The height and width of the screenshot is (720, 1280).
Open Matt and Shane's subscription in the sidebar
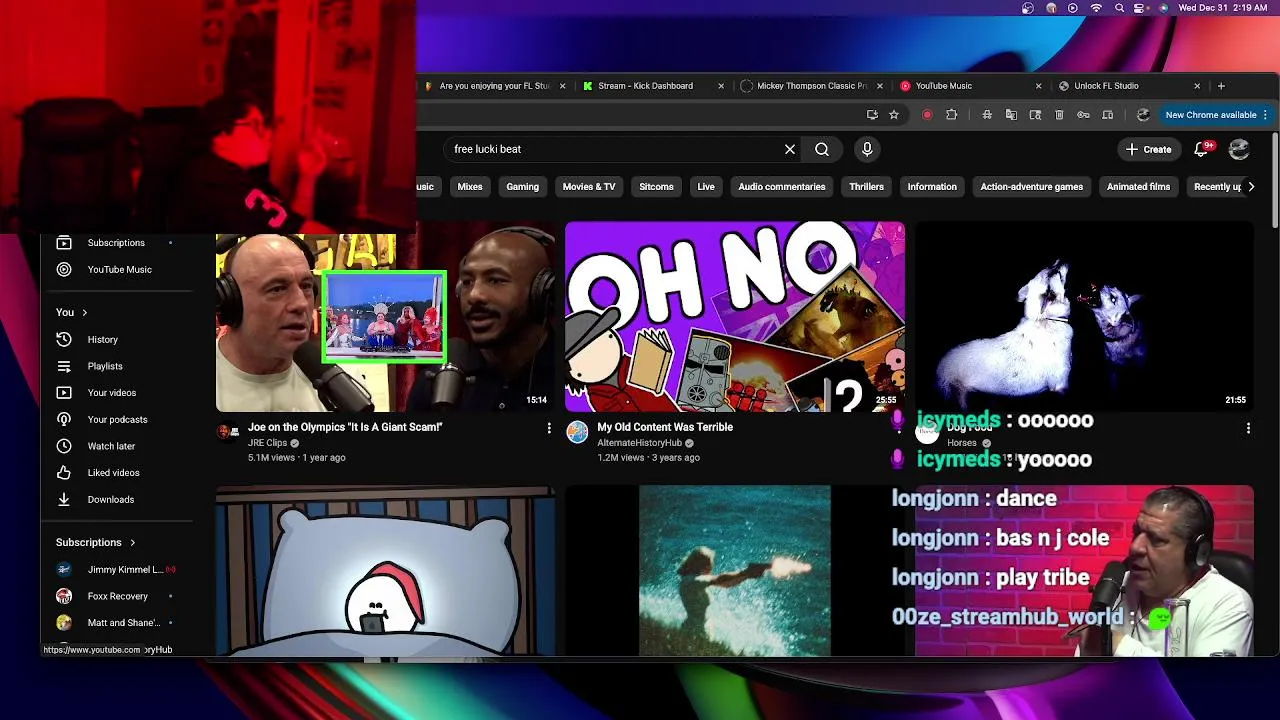(x=116, y=623)
